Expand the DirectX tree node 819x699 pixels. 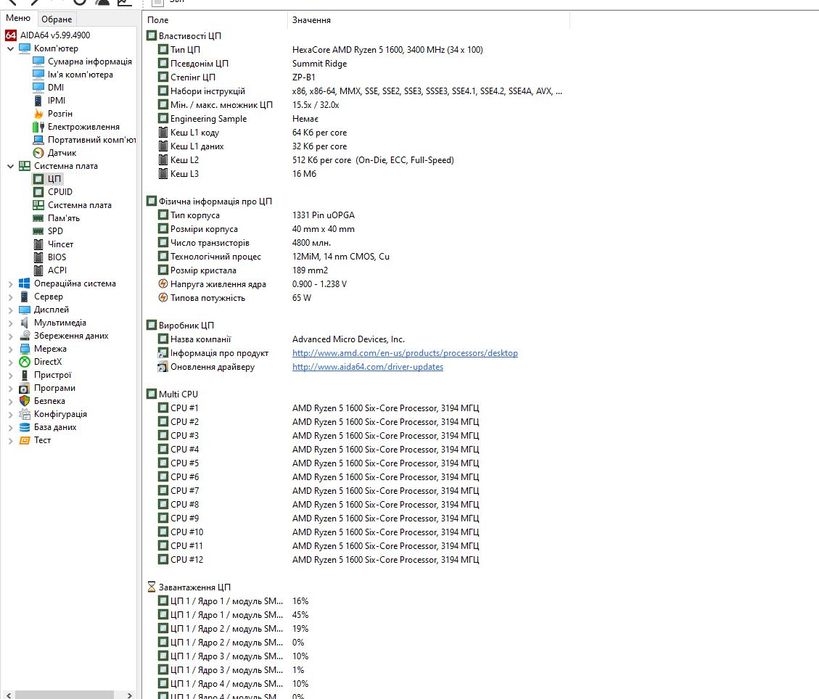tap(10, 362)
